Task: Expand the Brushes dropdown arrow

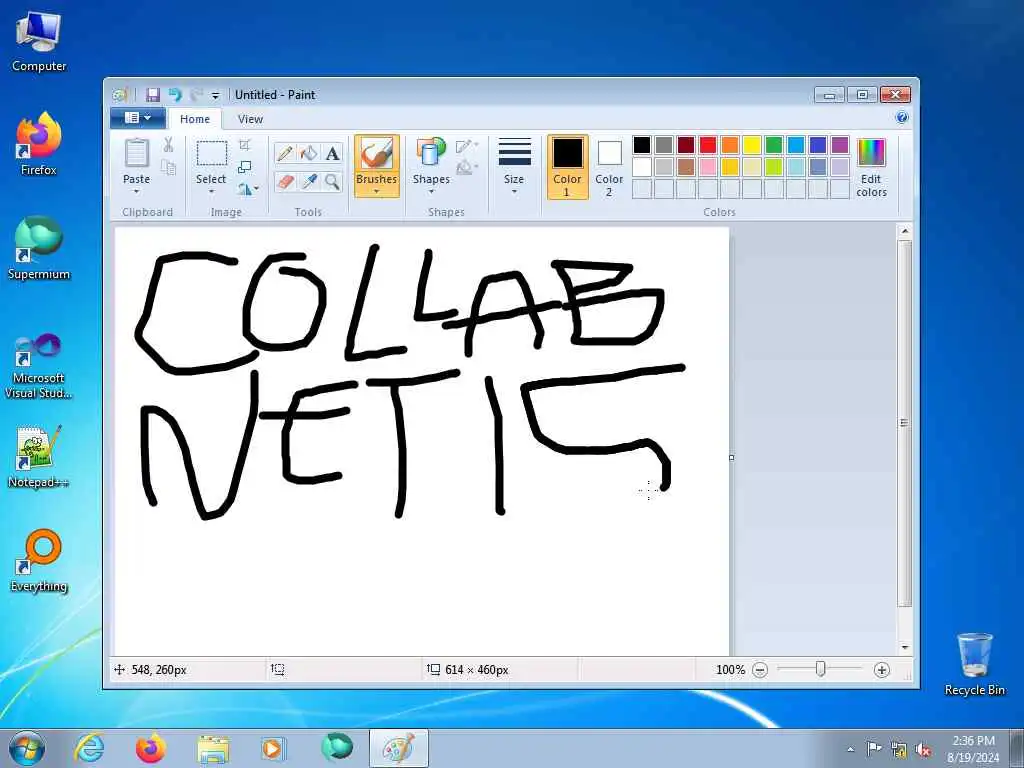Action: pyautogui.click(x=377, y=192)
